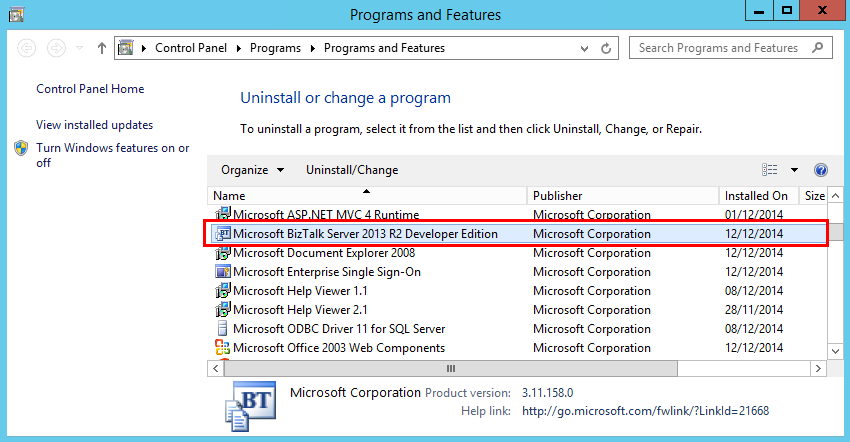Click the view options icon in toolbar

pyautogui.click(x=770, y=170)
